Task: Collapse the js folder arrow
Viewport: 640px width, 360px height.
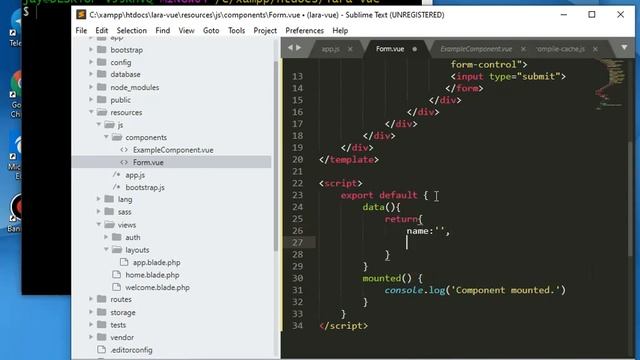Action: [99, 124]
